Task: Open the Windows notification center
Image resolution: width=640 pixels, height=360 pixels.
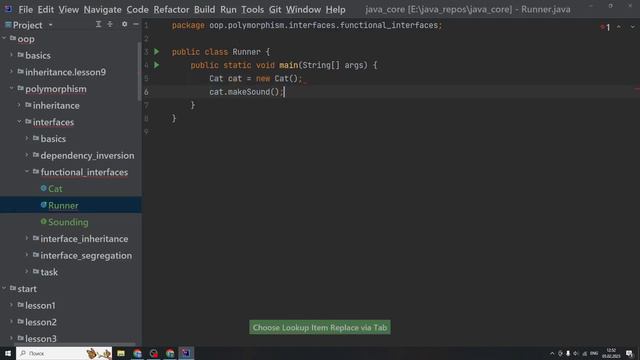Action: [x=630, y=353]
